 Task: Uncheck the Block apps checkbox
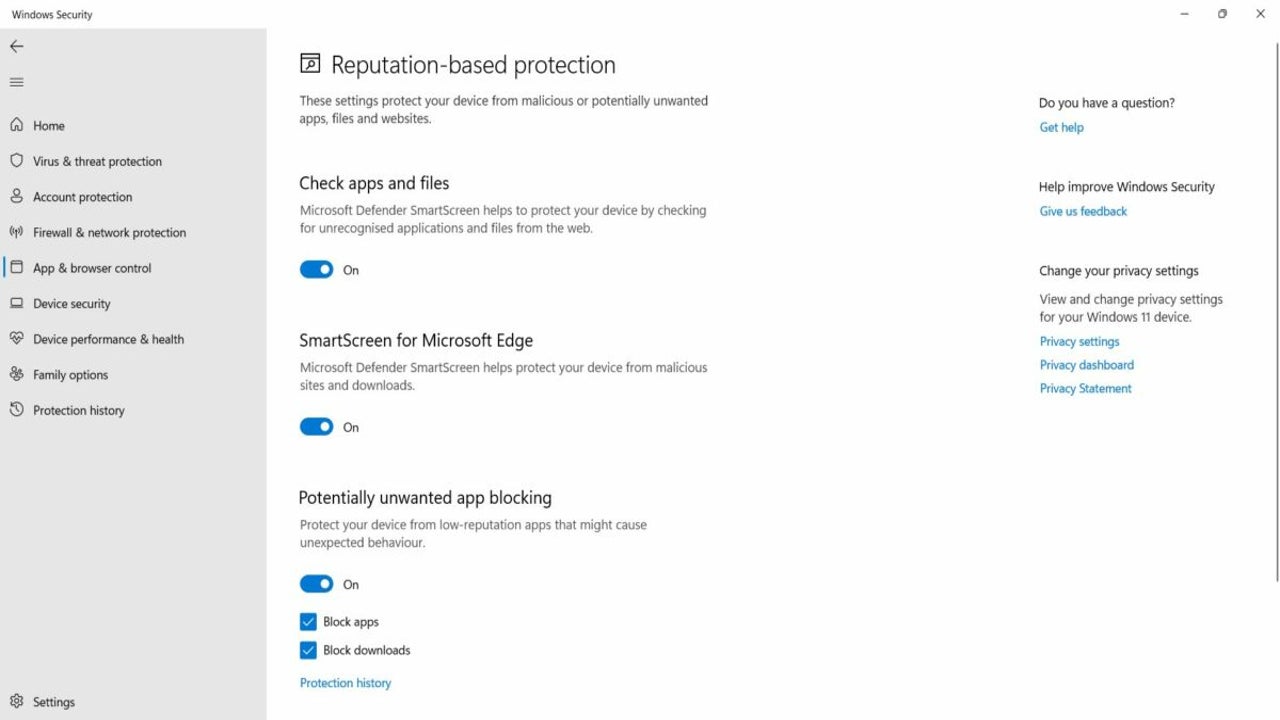(x=308, y=621)
